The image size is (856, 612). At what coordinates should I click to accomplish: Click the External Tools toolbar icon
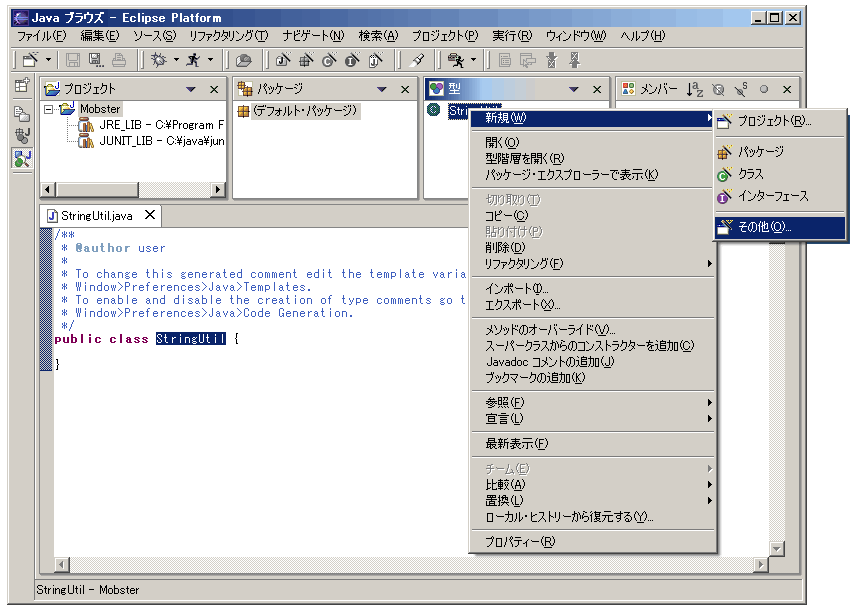click(x=455, y=60)
